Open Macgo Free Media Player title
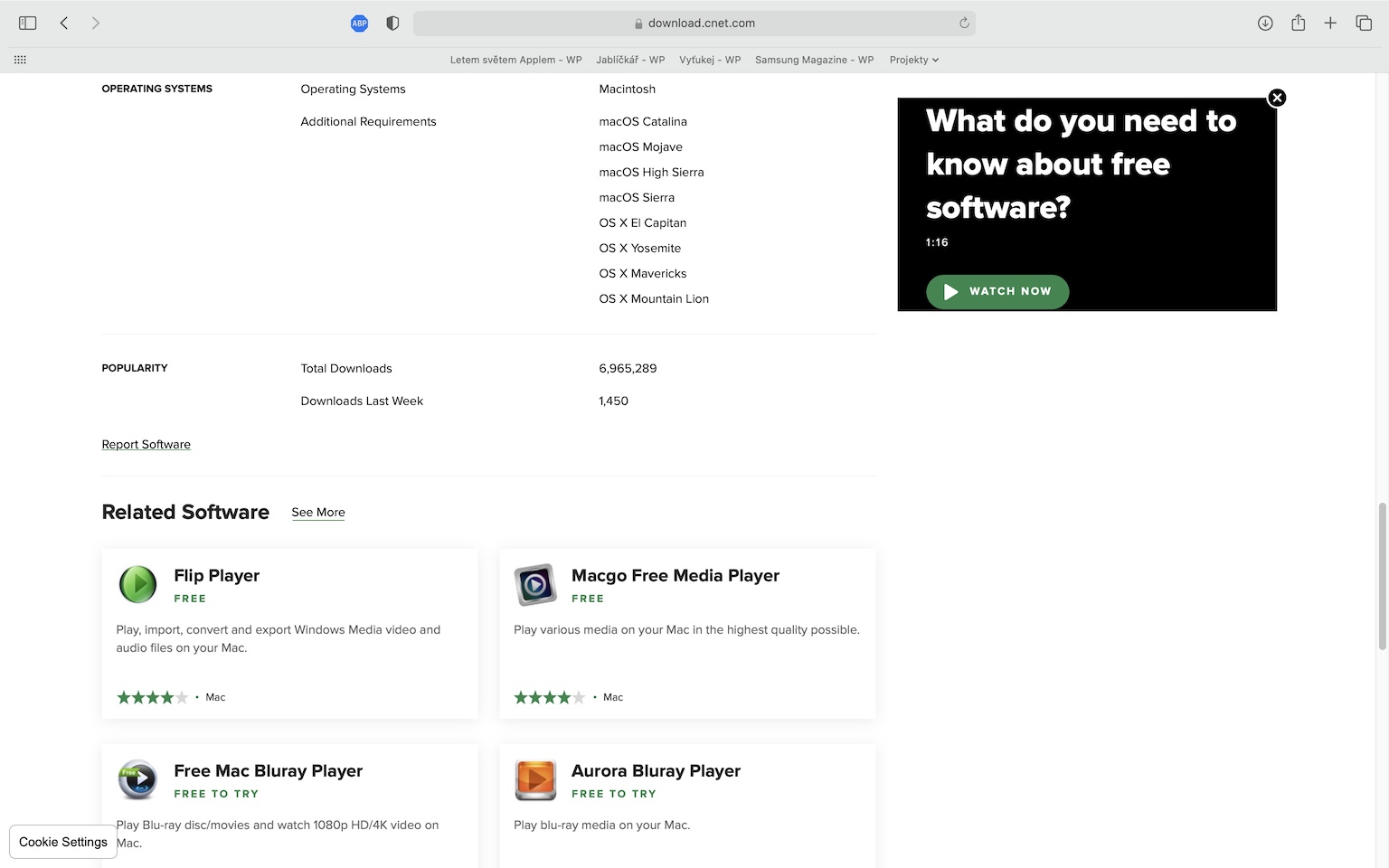1389x868 pixels. click(x=676, y=575)
